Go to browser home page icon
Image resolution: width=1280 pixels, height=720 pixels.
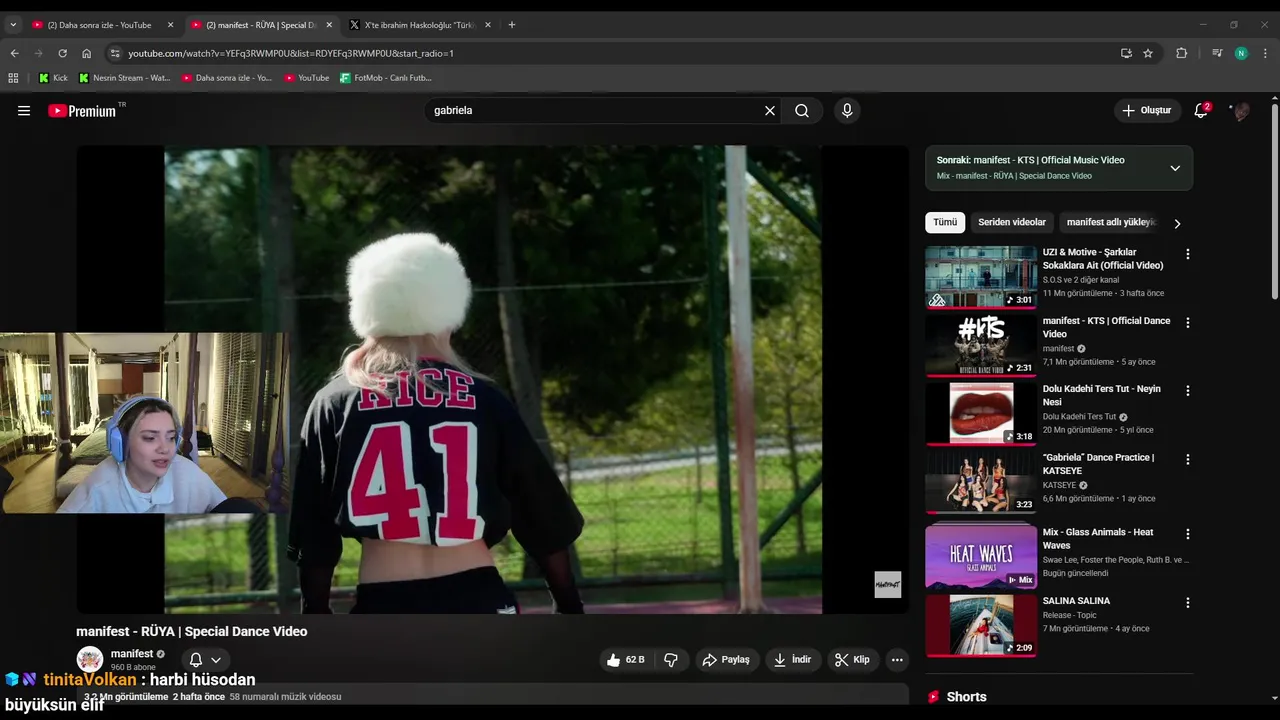[87, 53]
